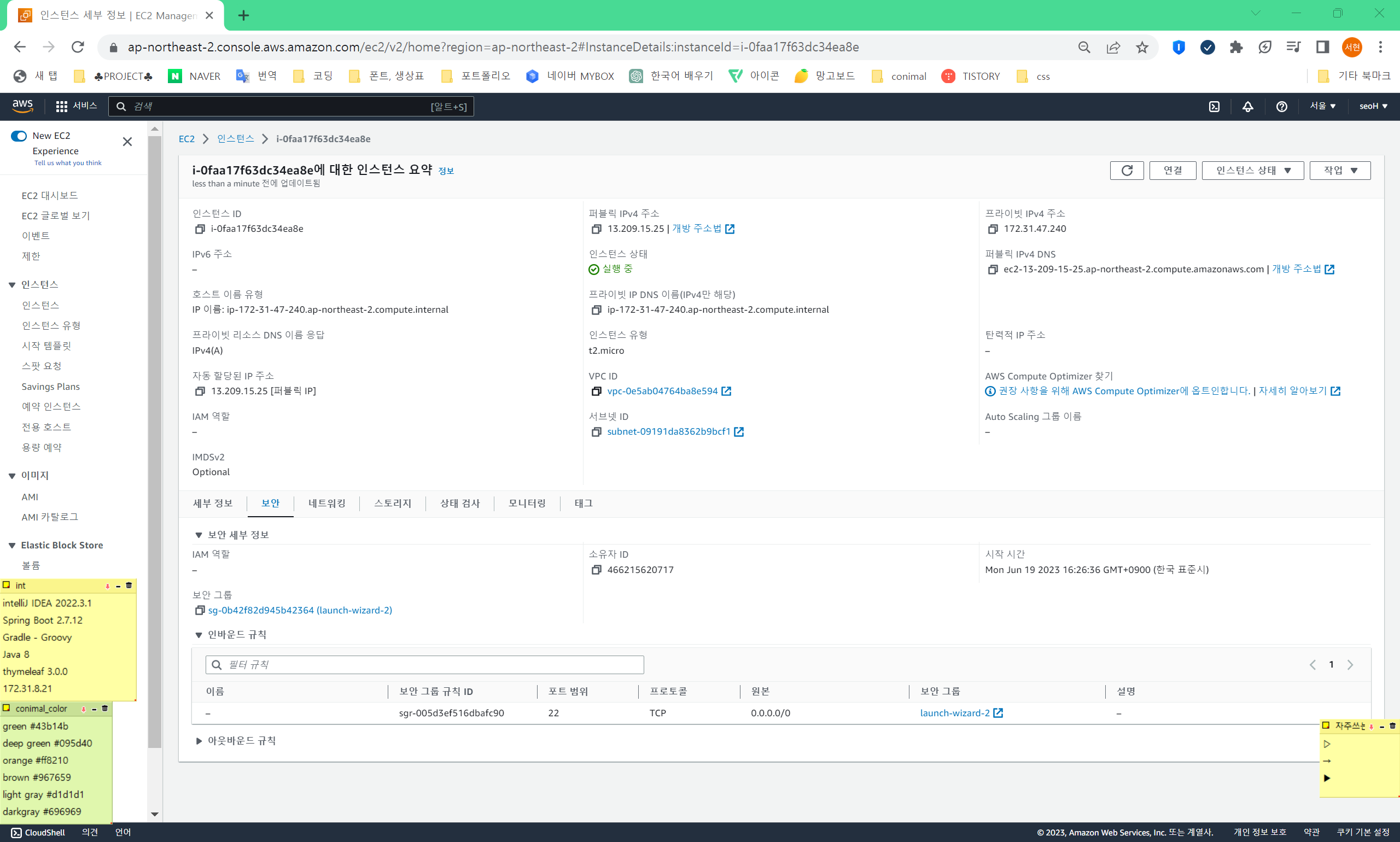This screenshot has width=1400, height=842.
Task: Copy the subnet ID value
Action: (x=596, y=432)
